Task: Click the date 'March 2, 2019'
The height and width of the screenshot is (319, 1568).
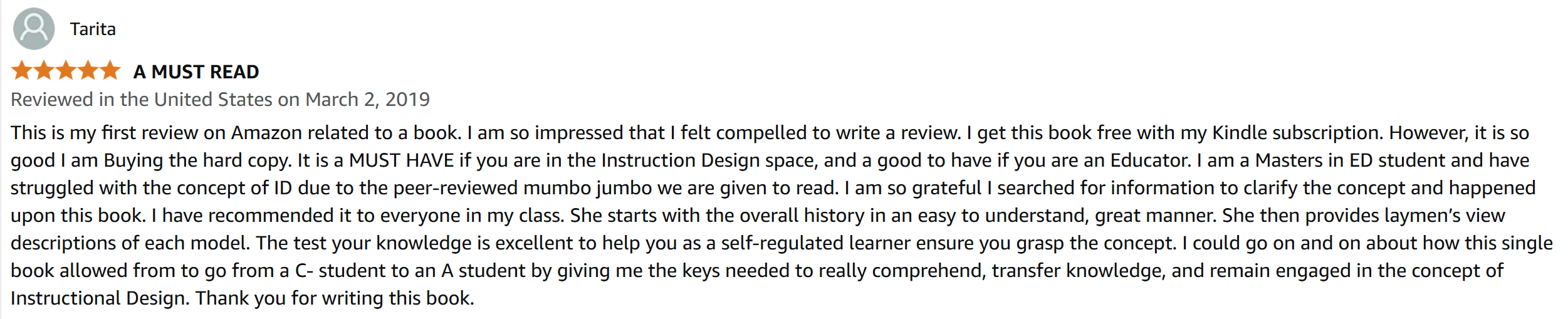Action: (367, 100)
